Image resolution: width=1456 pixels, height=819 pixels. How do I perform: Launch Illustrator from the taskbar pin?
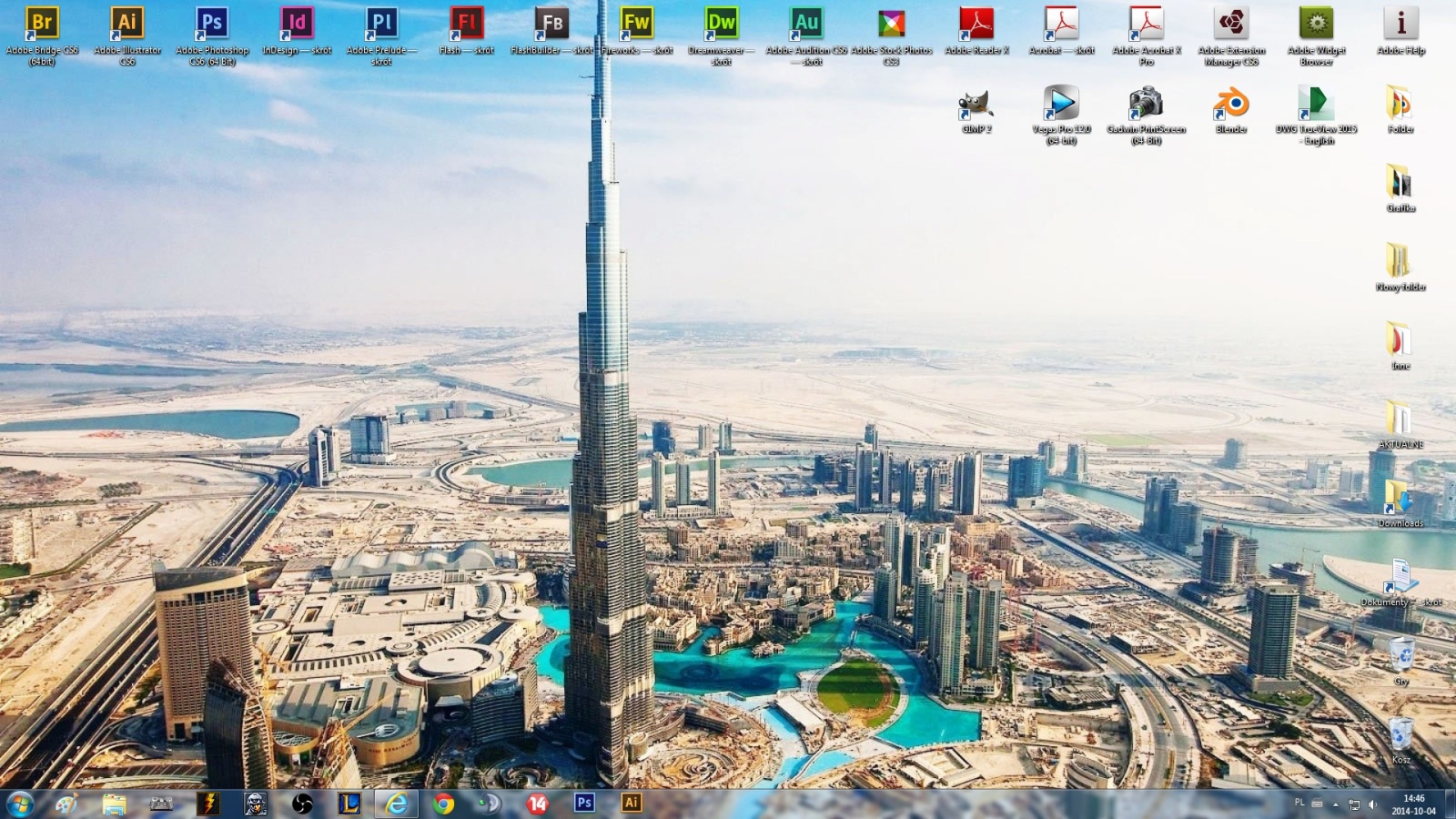click(x=632, y=803)
